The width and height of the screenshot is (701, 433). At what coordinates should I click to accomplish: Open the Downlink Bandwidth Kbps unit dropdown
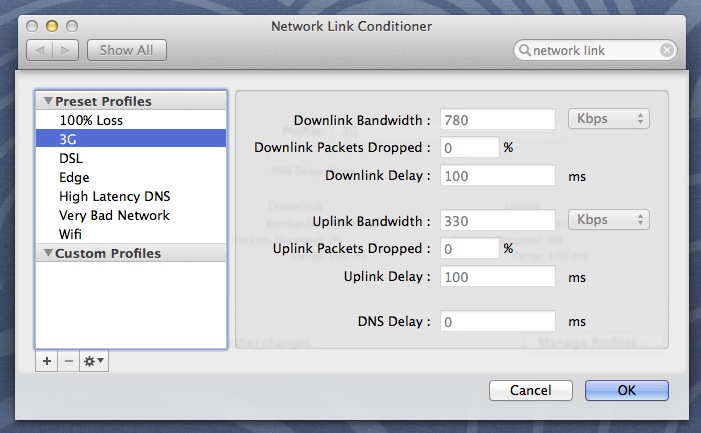pyautogui.click(x=609, y=119)
